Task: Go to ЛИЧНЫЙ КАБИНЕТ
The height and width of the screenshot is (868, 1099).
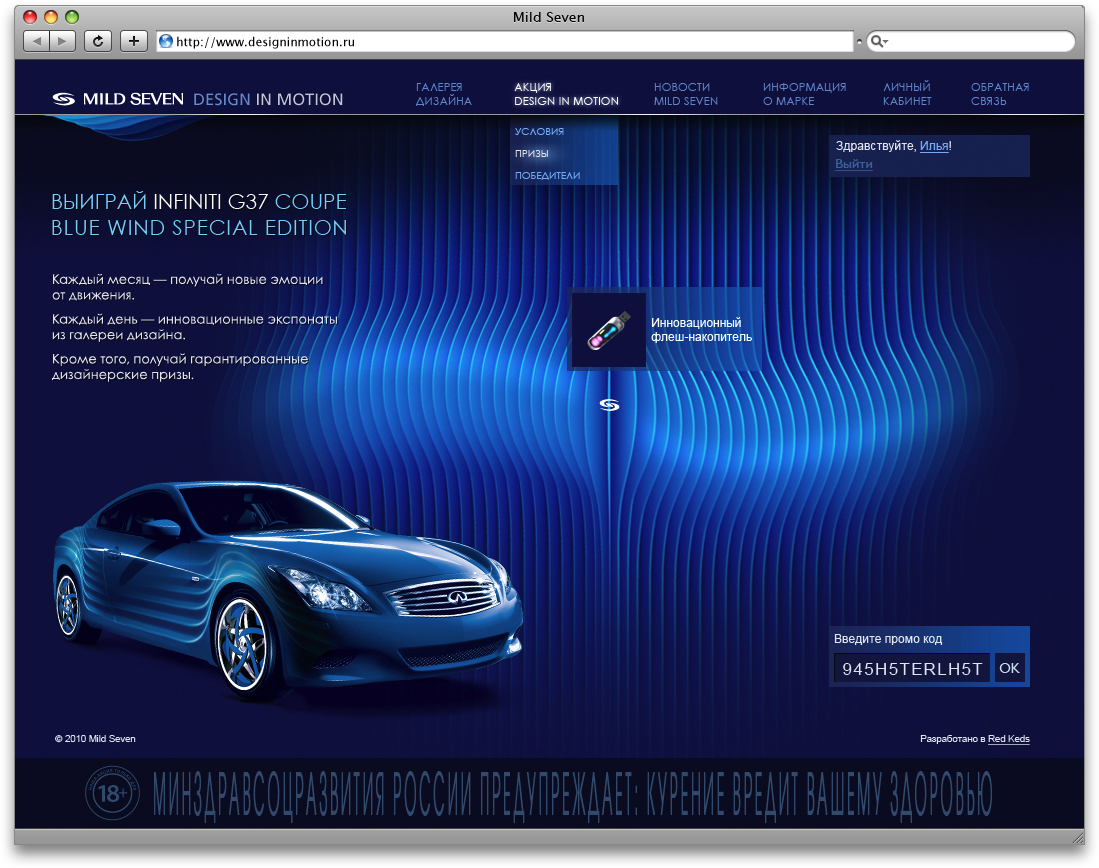Action: (907, 94)
